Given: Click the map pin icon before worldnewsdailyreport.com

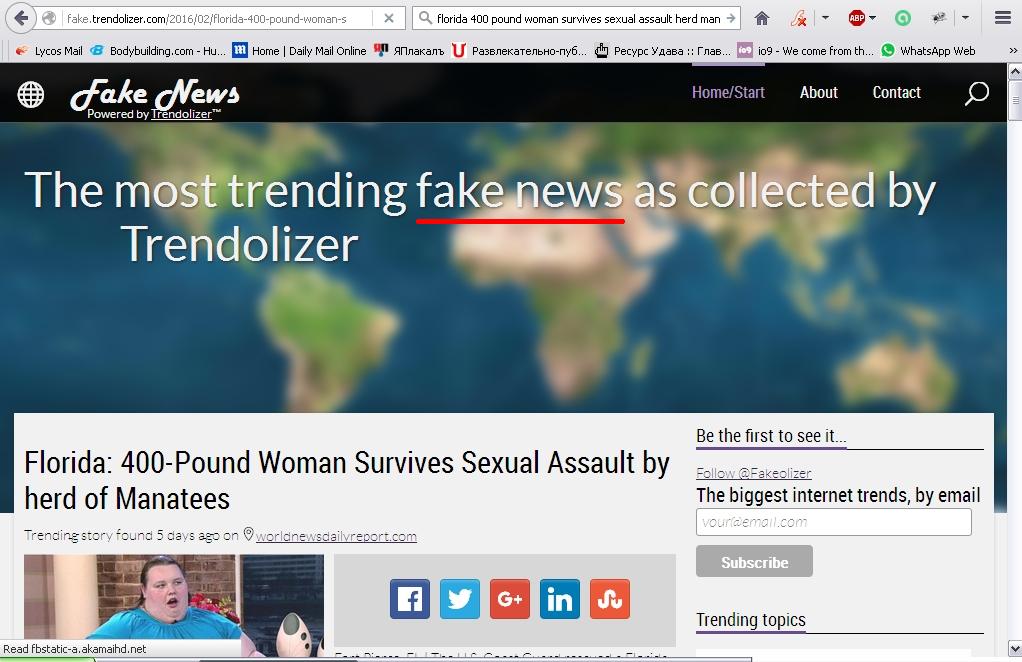Looking at the screenshot, I should click(x=248, y=534).
